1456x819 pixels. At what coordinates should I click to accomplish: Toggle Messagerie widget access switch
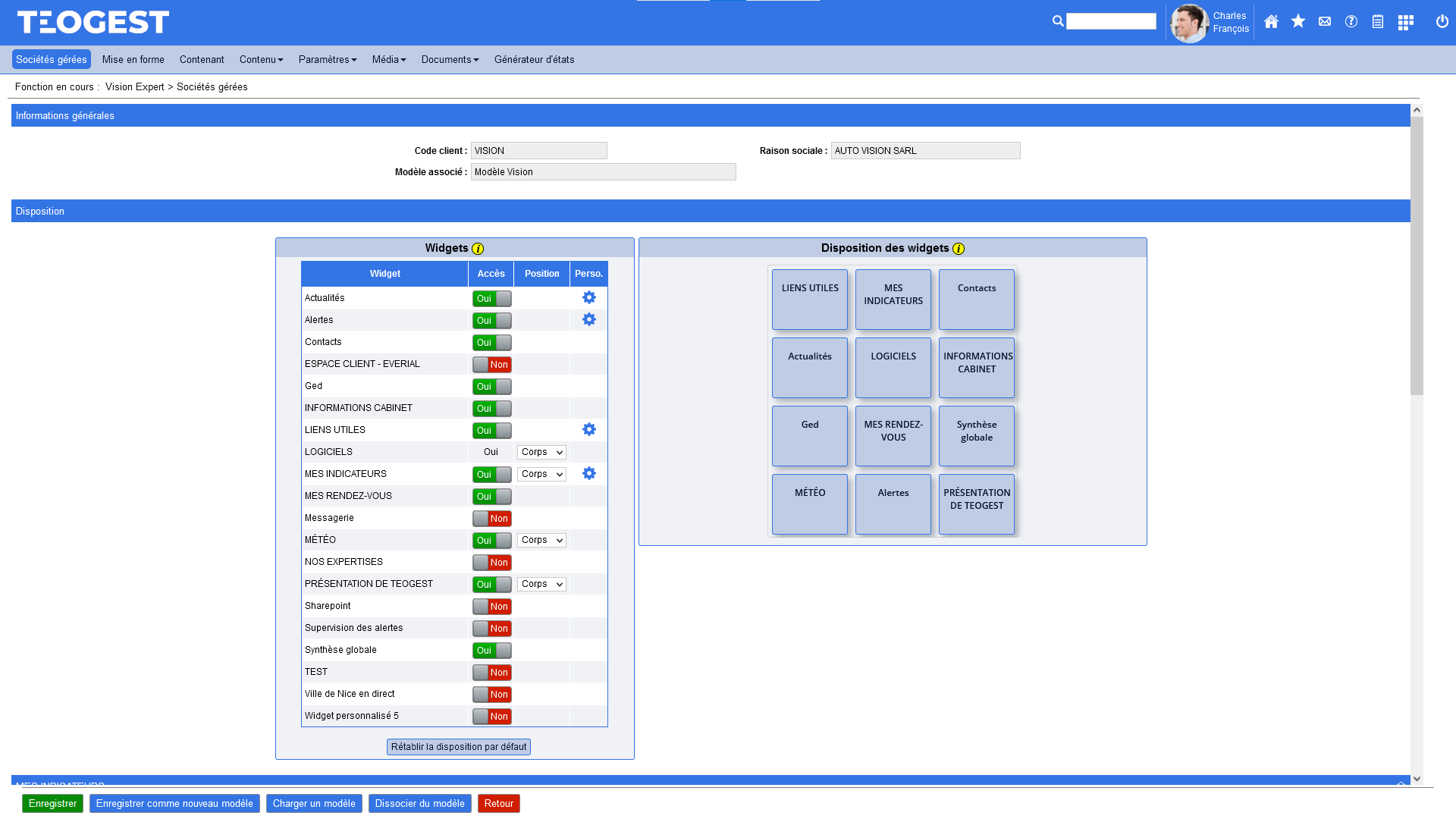492,519
